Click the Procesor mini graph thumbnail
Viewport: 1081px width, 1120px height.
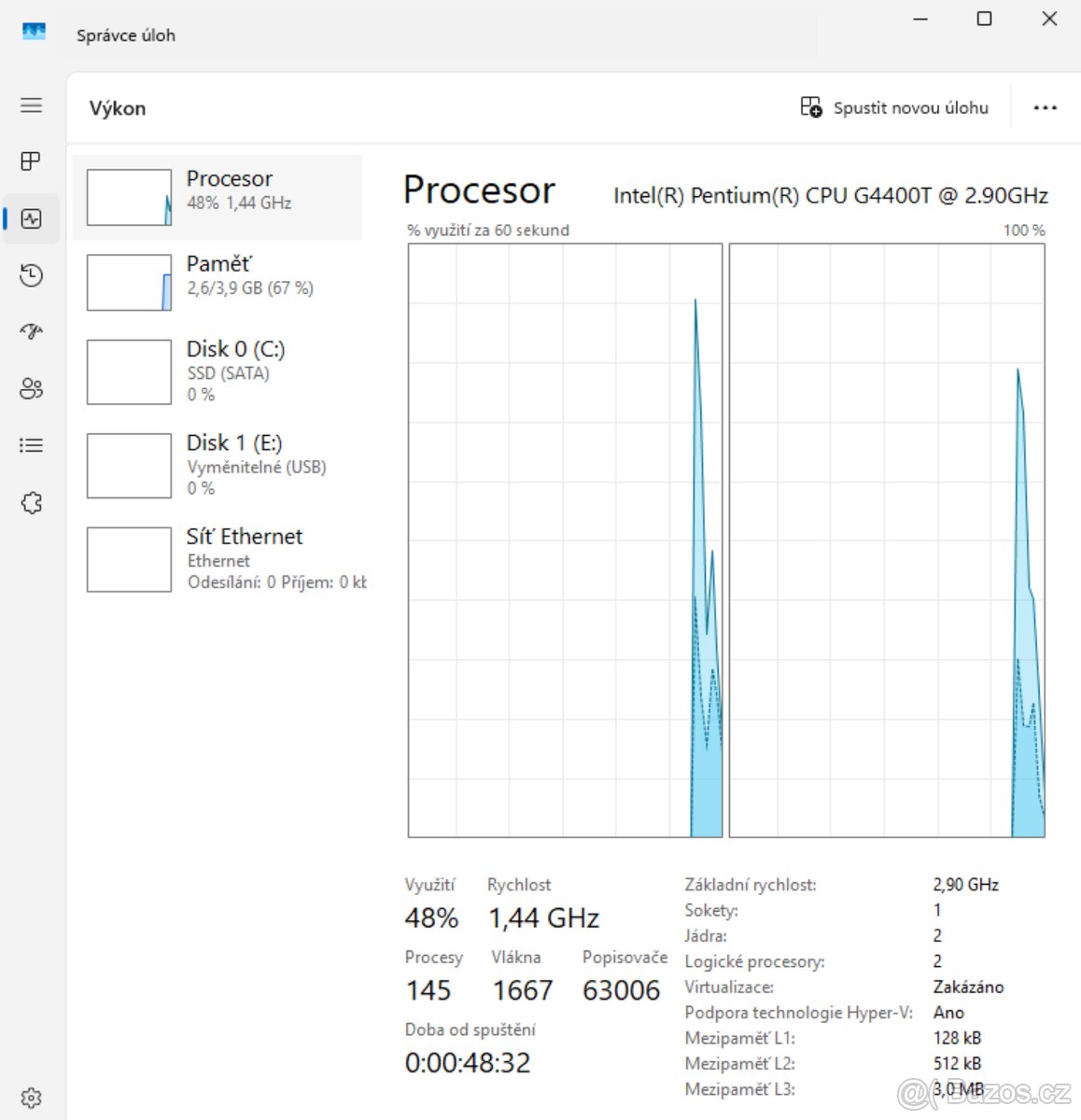click(129, 197)
